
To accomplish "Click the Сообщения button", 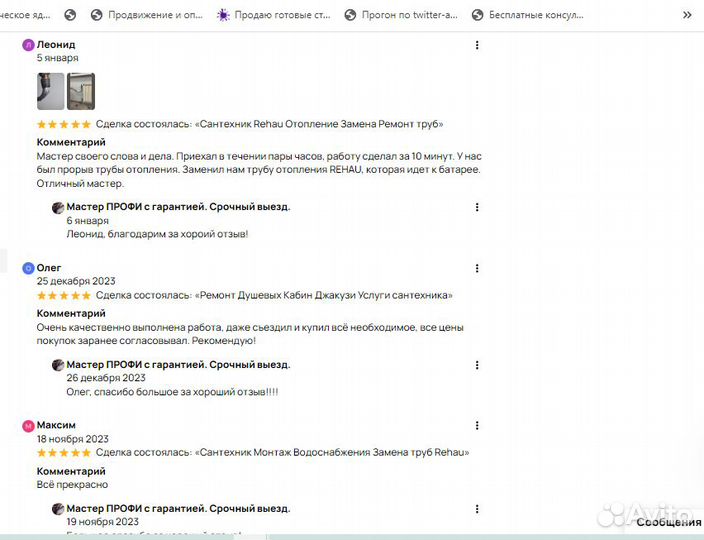I will coord(667,522).
